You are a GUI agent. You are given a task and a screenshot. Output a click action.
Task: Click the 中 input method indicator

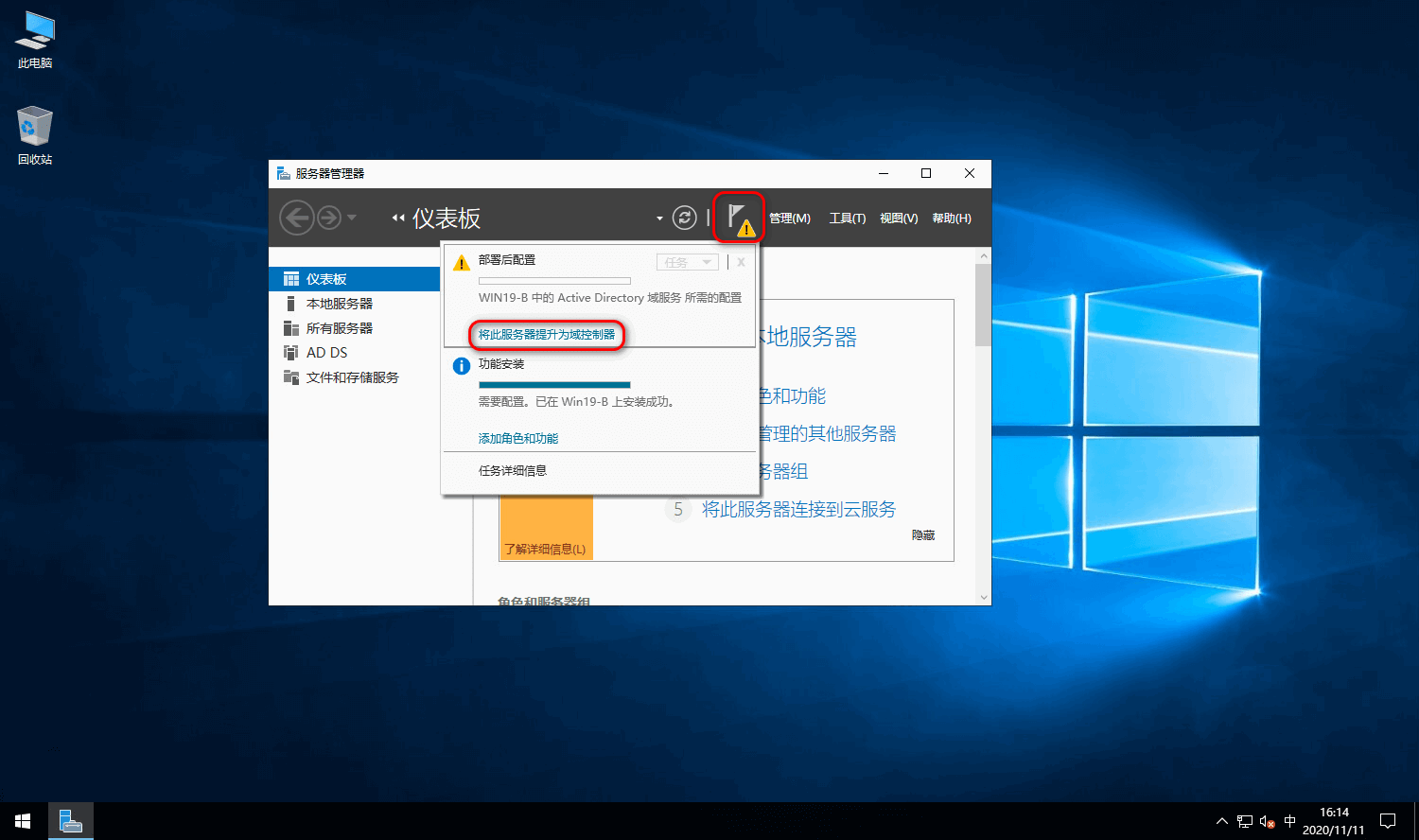(x=1290, y=821)
